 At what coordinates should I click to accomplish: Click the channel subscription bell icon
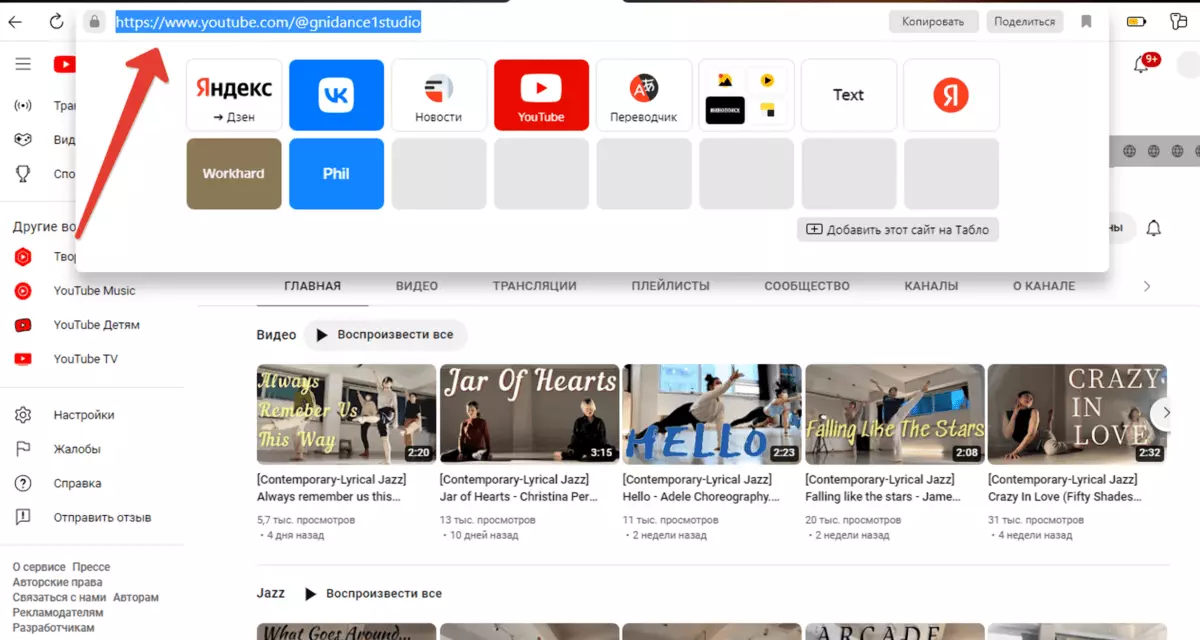1153,228
